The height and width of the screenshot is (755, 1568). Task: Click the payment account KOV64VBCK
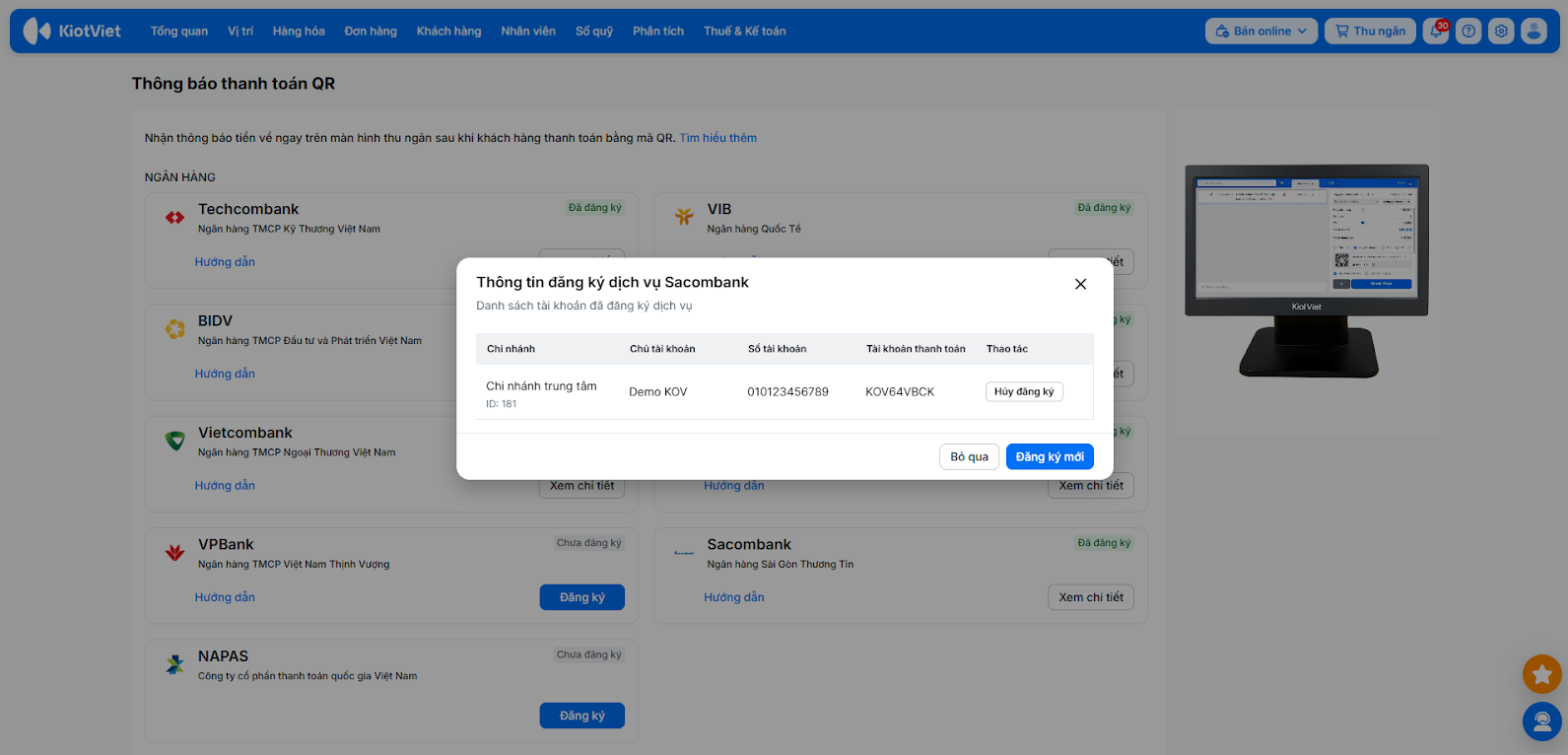[900, 392]
